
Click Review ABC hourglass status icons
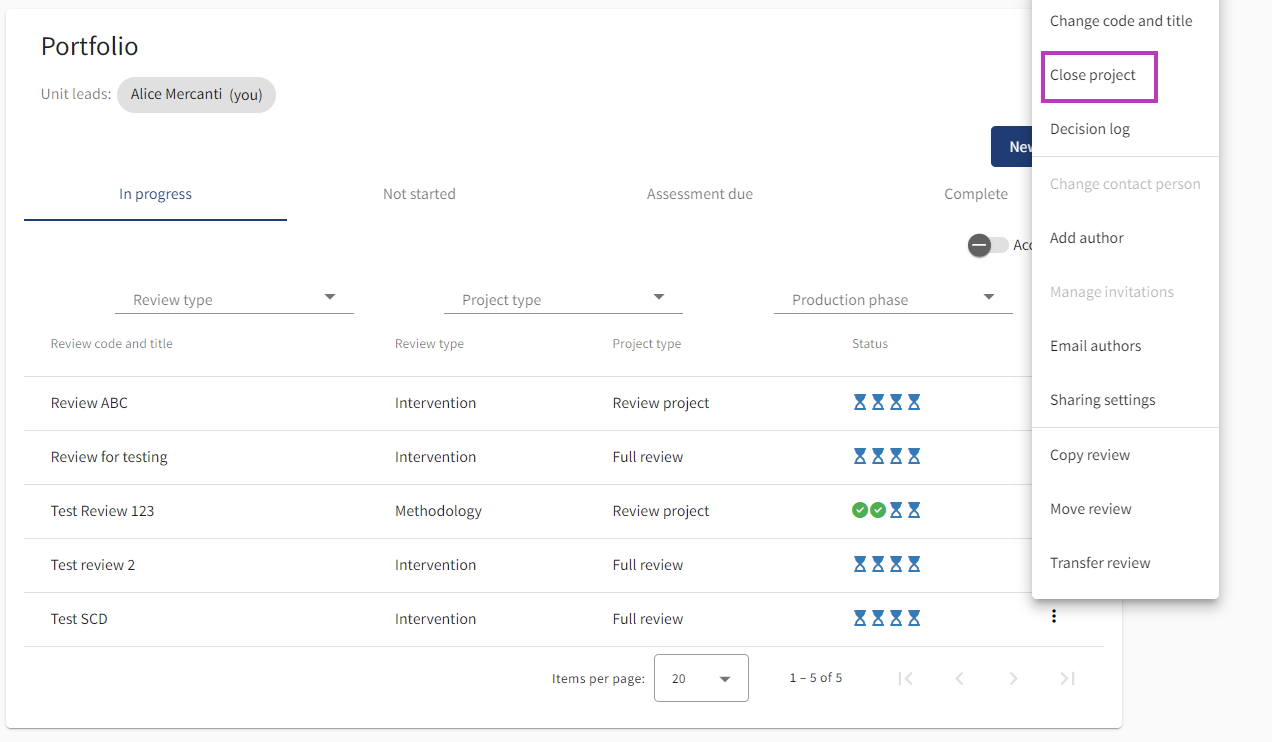(886, 403)
